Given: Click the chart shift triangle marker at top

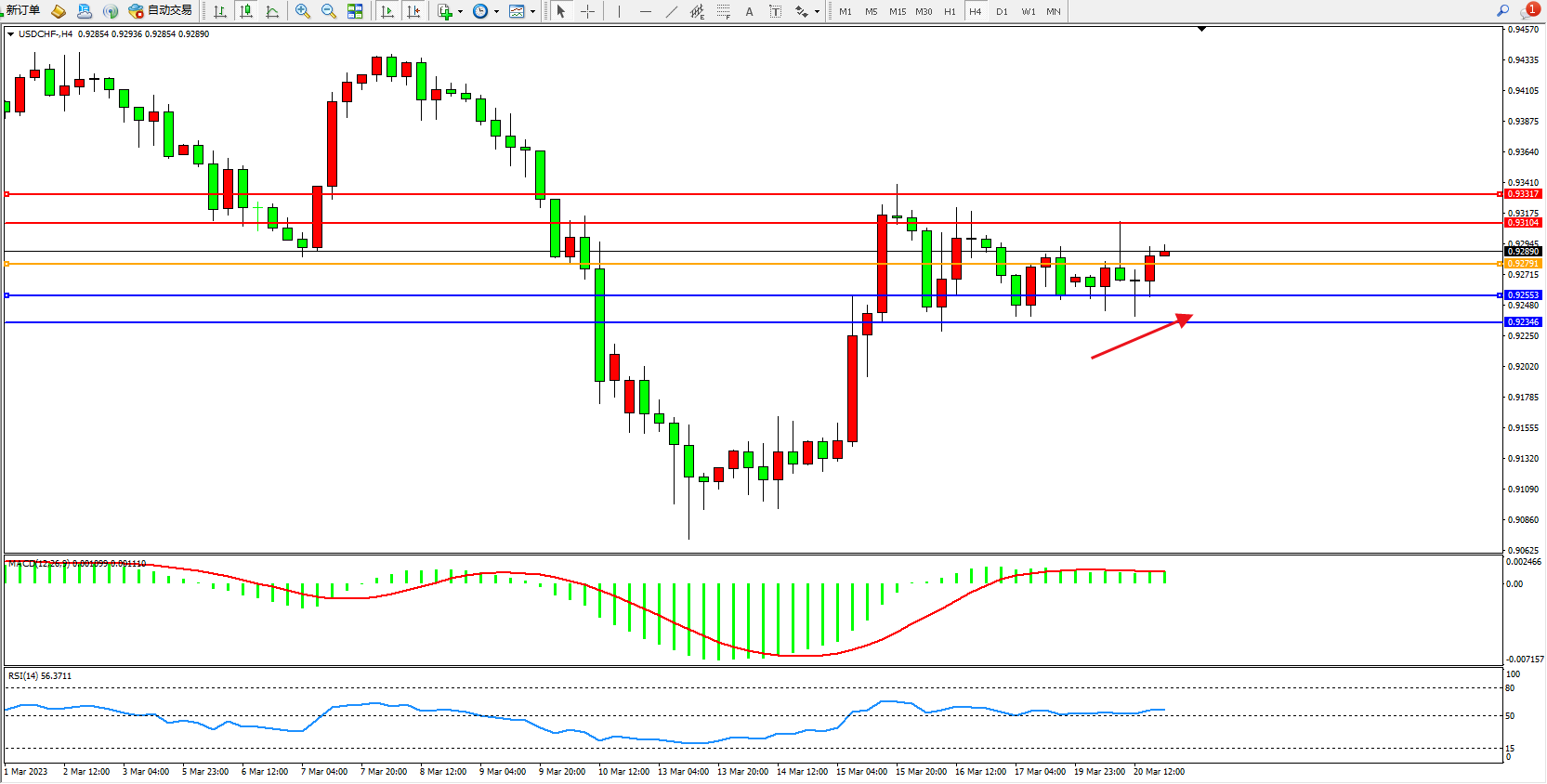Looking at the screenshot, I should [1201, 30].
